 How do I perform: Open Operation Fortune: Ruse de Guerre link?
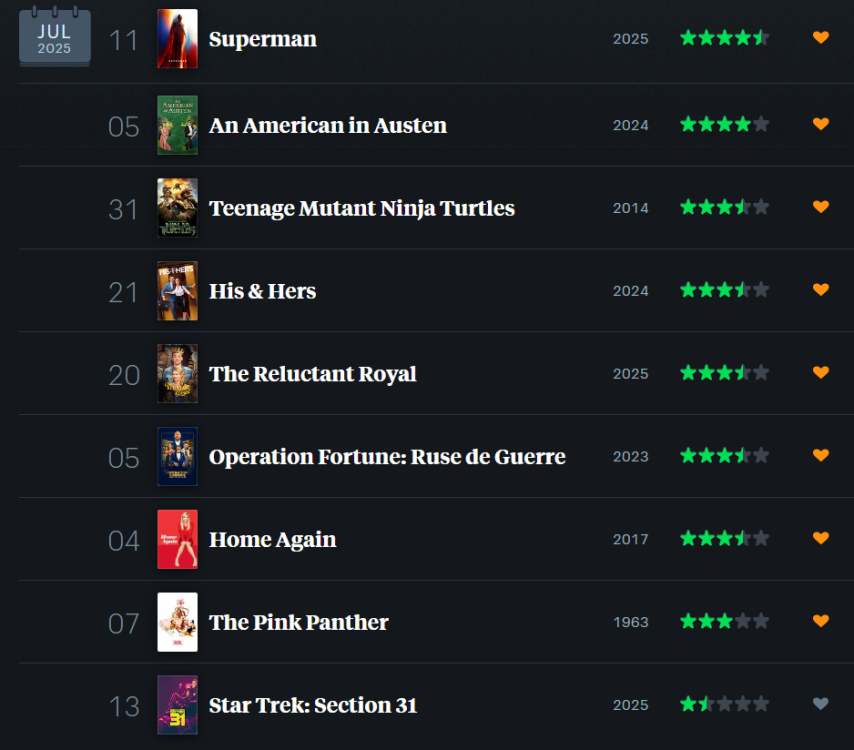pyautogui.click(x=387, y=457)
